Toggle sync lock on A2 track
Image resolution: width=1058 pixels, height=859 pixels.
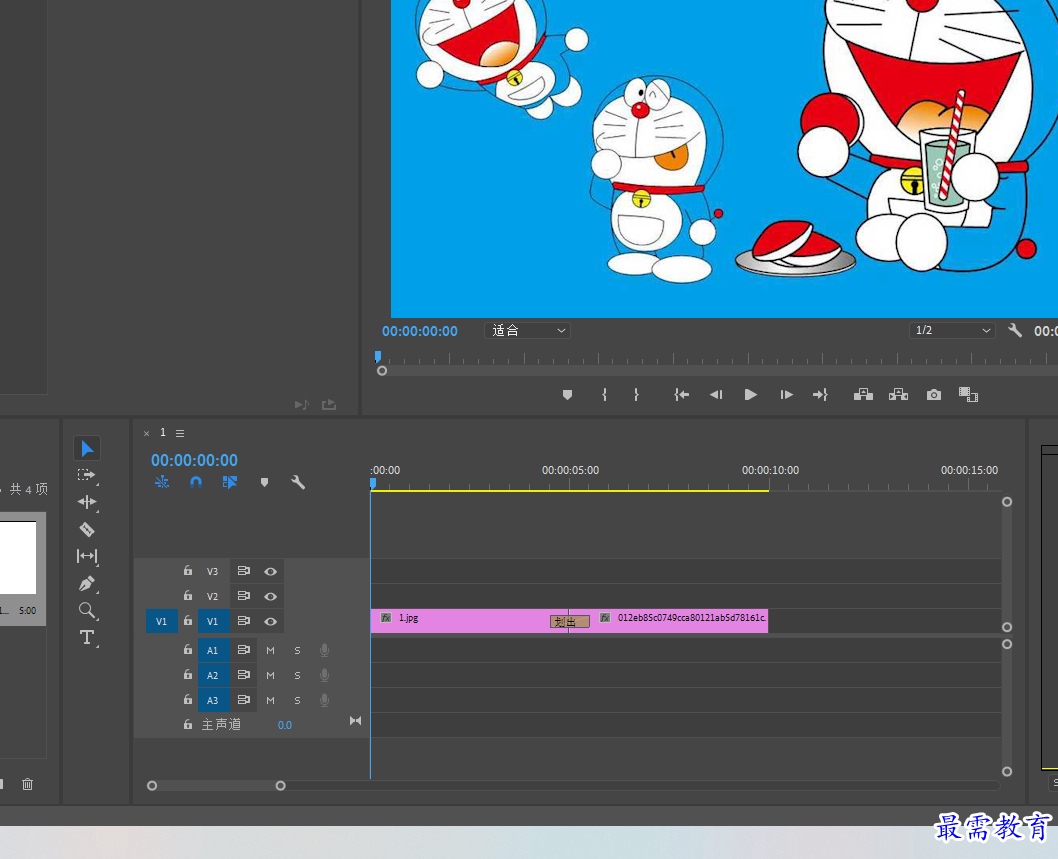[244, 675]
